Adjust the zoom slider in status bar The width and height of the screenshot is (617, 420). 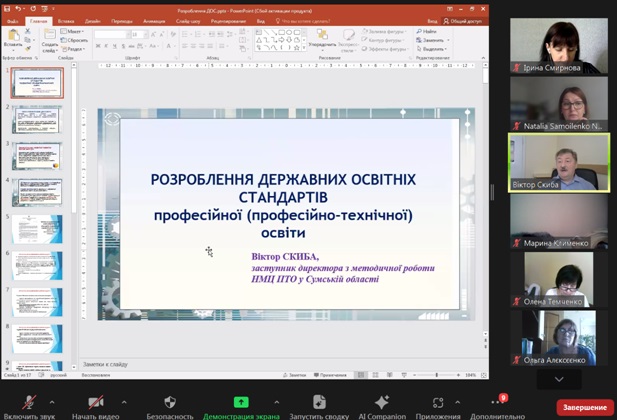(x=436, y=375)
